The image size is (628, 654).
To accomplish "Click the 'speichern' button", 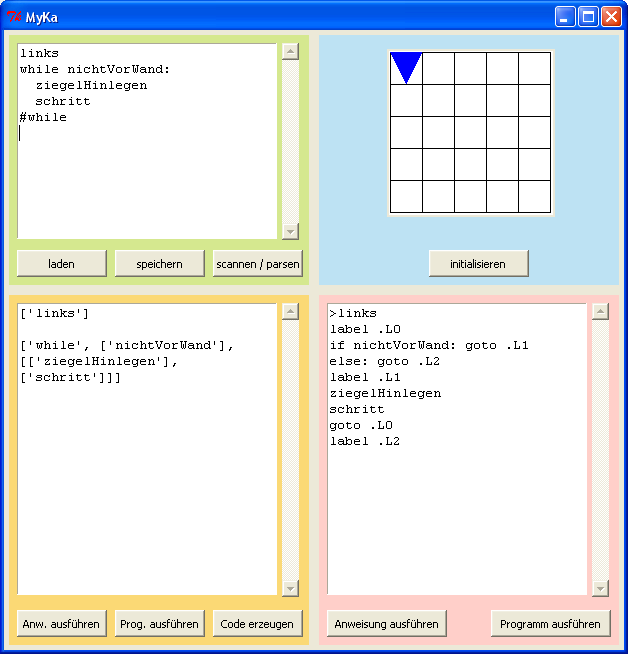I will coord(159,264).
